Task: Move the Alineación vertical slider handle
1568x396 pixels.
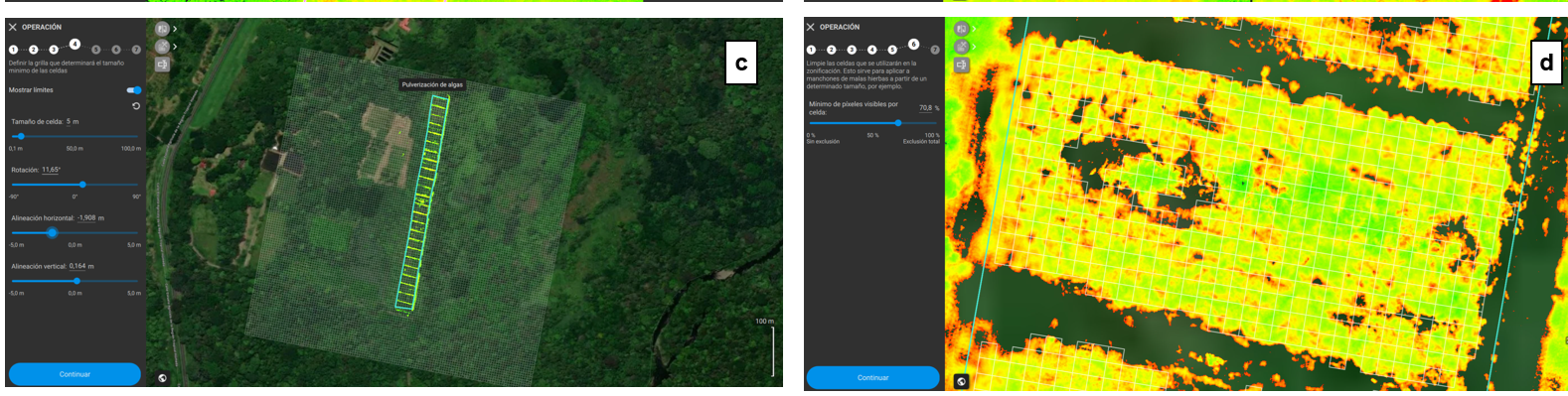Action: tap(77, 281)
